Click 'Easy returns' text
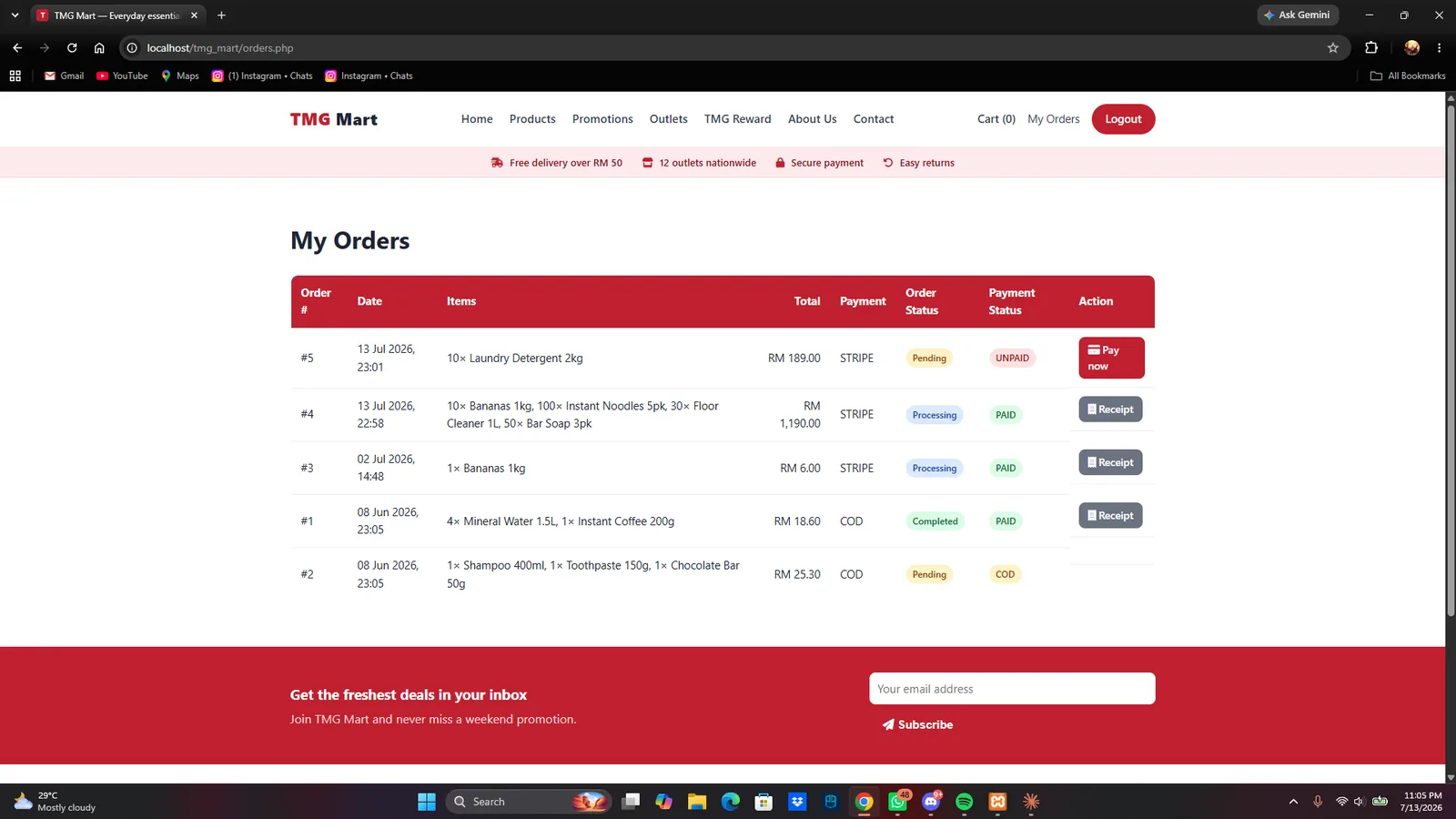The height and width of the screenshot is (819, 1456). [x=926, y=163]
